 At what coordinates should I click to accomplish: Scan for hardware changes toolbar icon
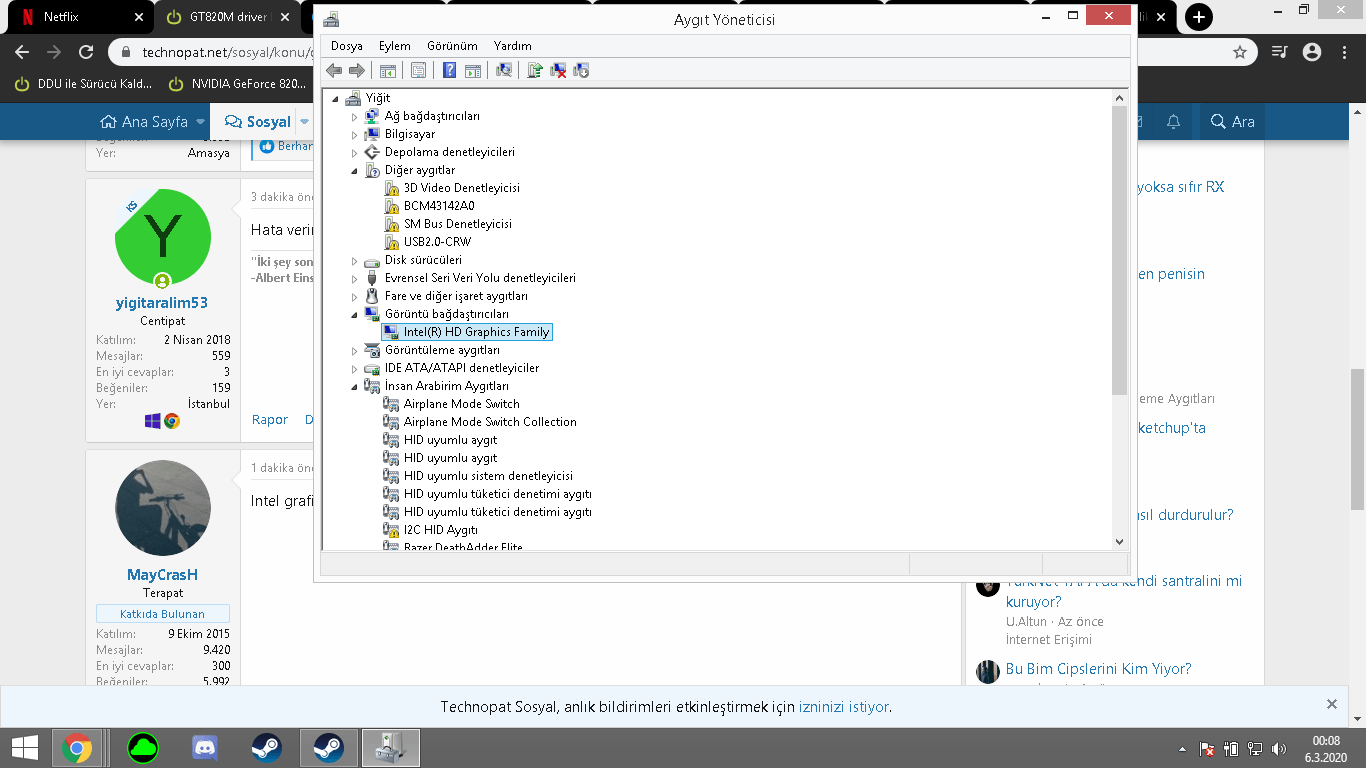click(x=504, y=70)
